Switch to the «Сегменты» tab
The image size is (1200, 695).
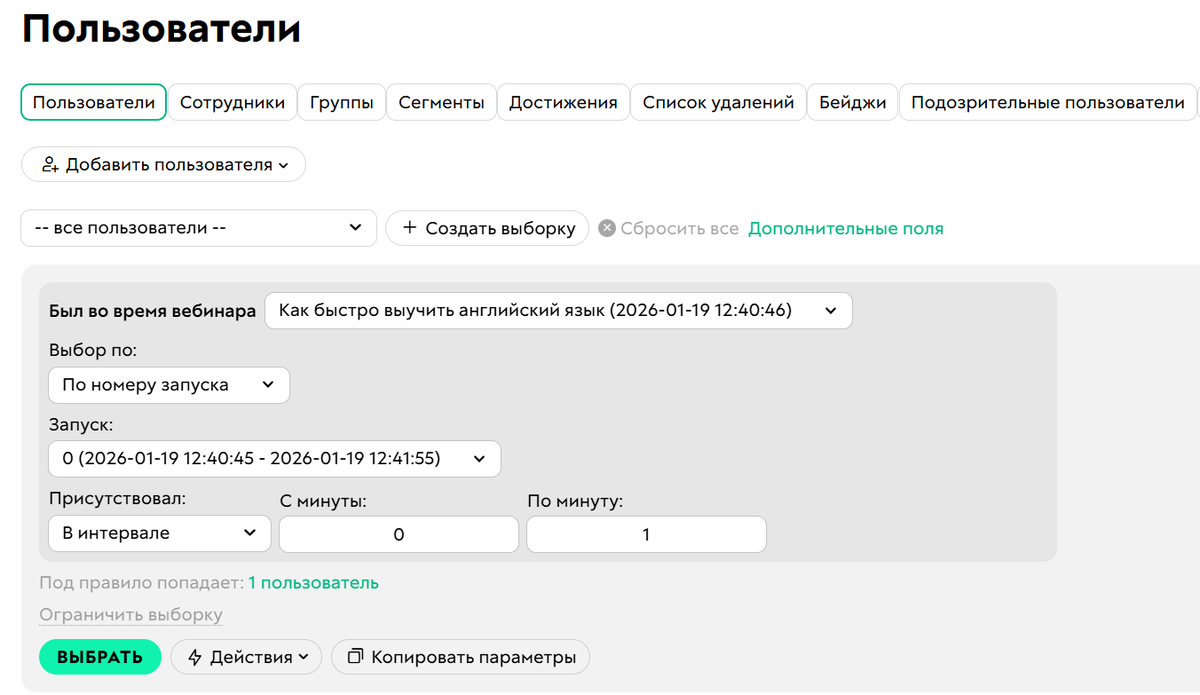coord(441,101)
